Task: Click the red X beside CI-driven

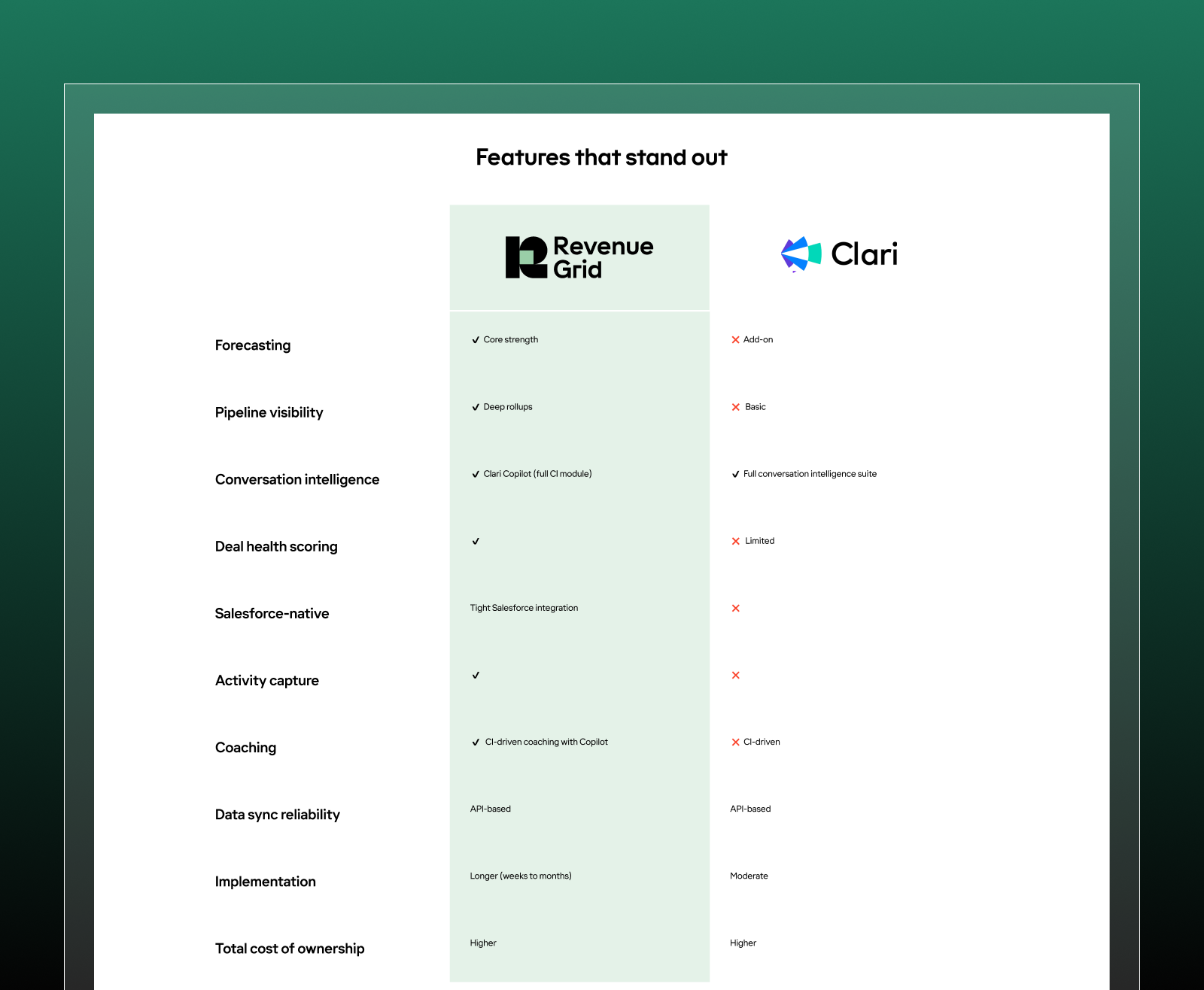Action: pos(735,742)
